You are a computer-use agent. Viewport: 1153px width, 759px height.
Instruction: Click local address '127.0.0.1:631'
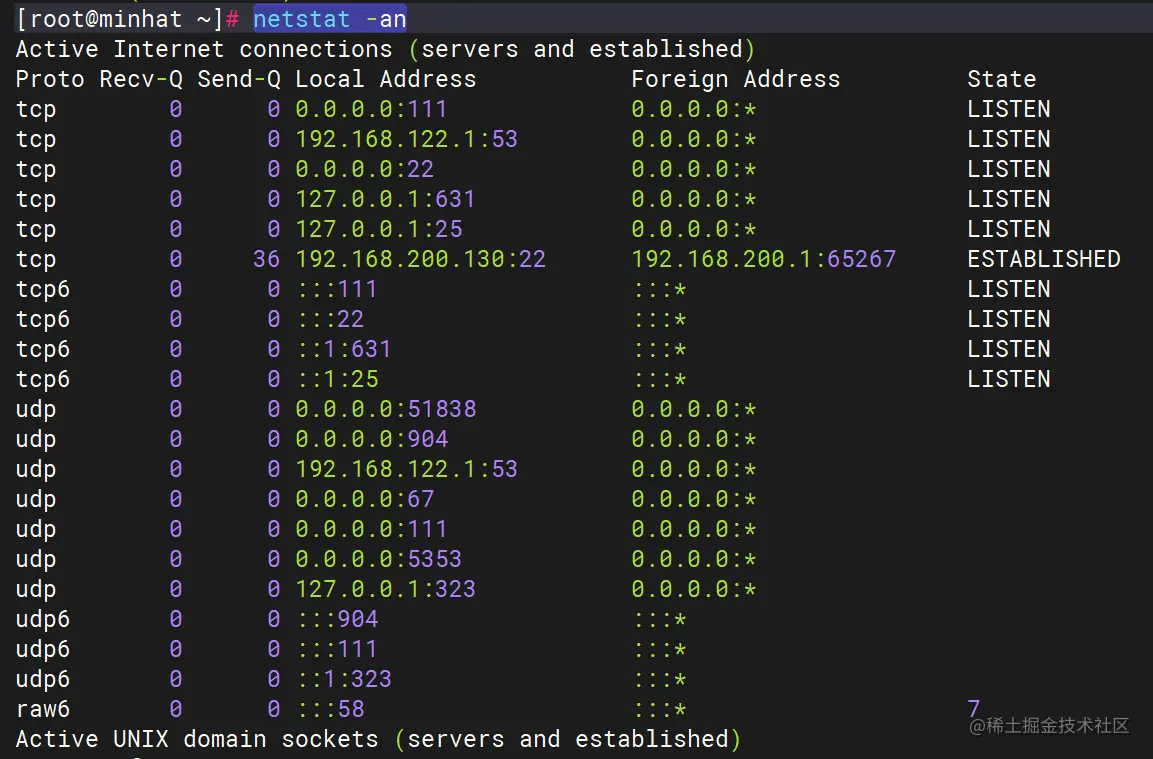pyautogui.click(x=385, y=199)
